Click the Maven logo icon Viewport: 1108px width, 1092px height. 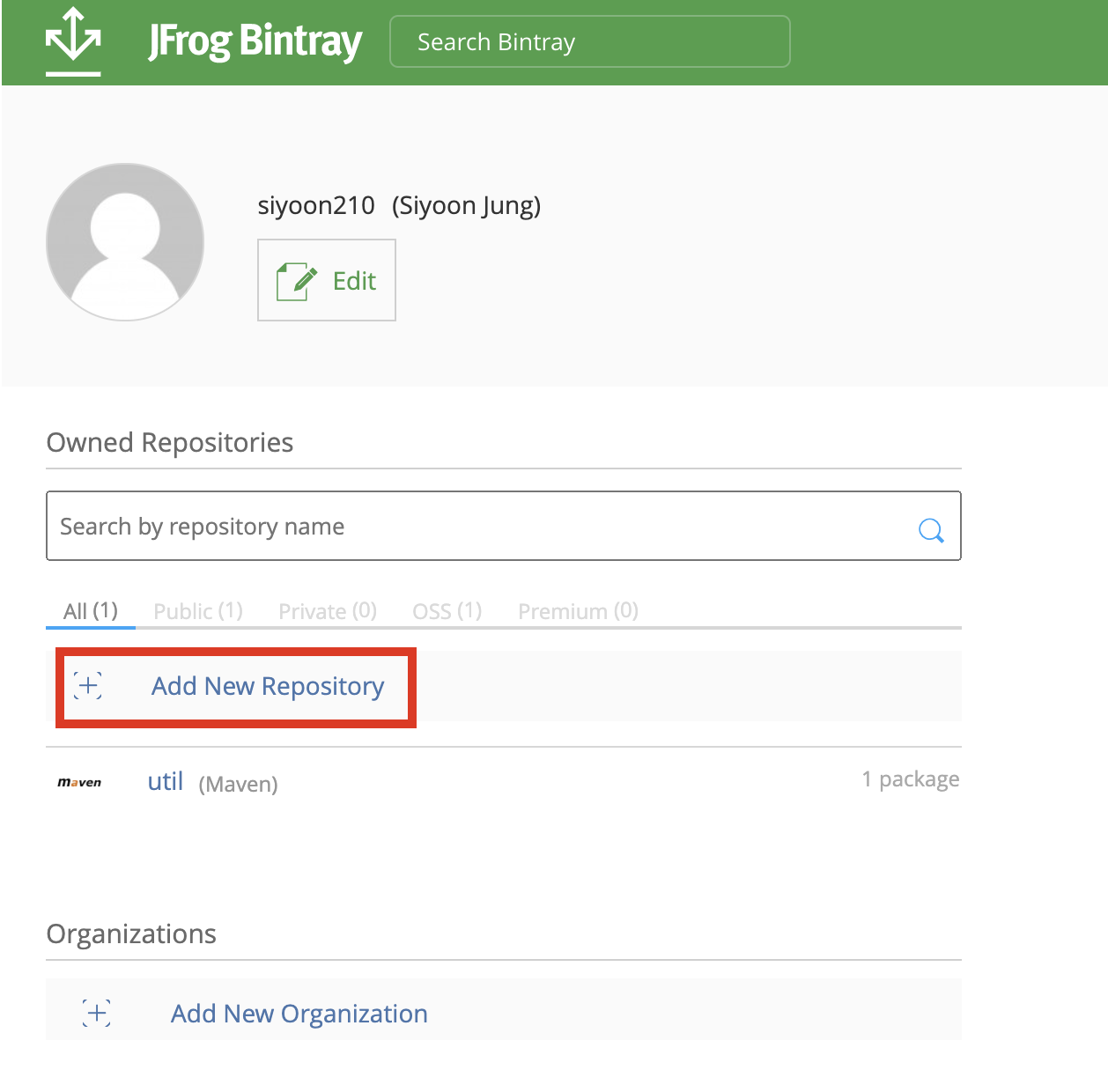tap(79, 782)
